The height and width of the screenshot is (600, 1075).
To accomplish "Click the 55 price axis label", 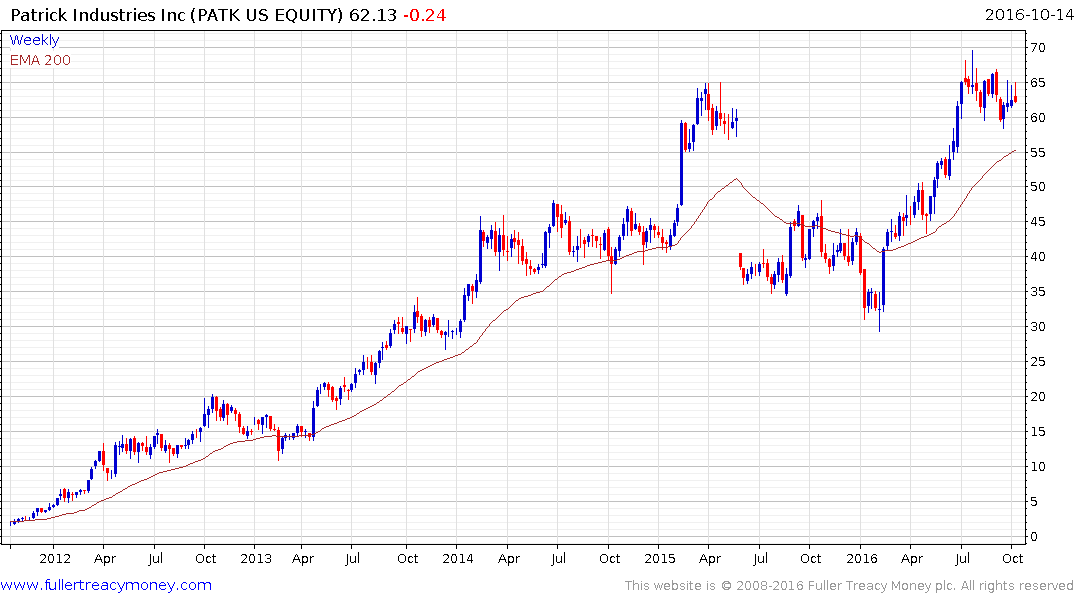I will coord(1037,153).
